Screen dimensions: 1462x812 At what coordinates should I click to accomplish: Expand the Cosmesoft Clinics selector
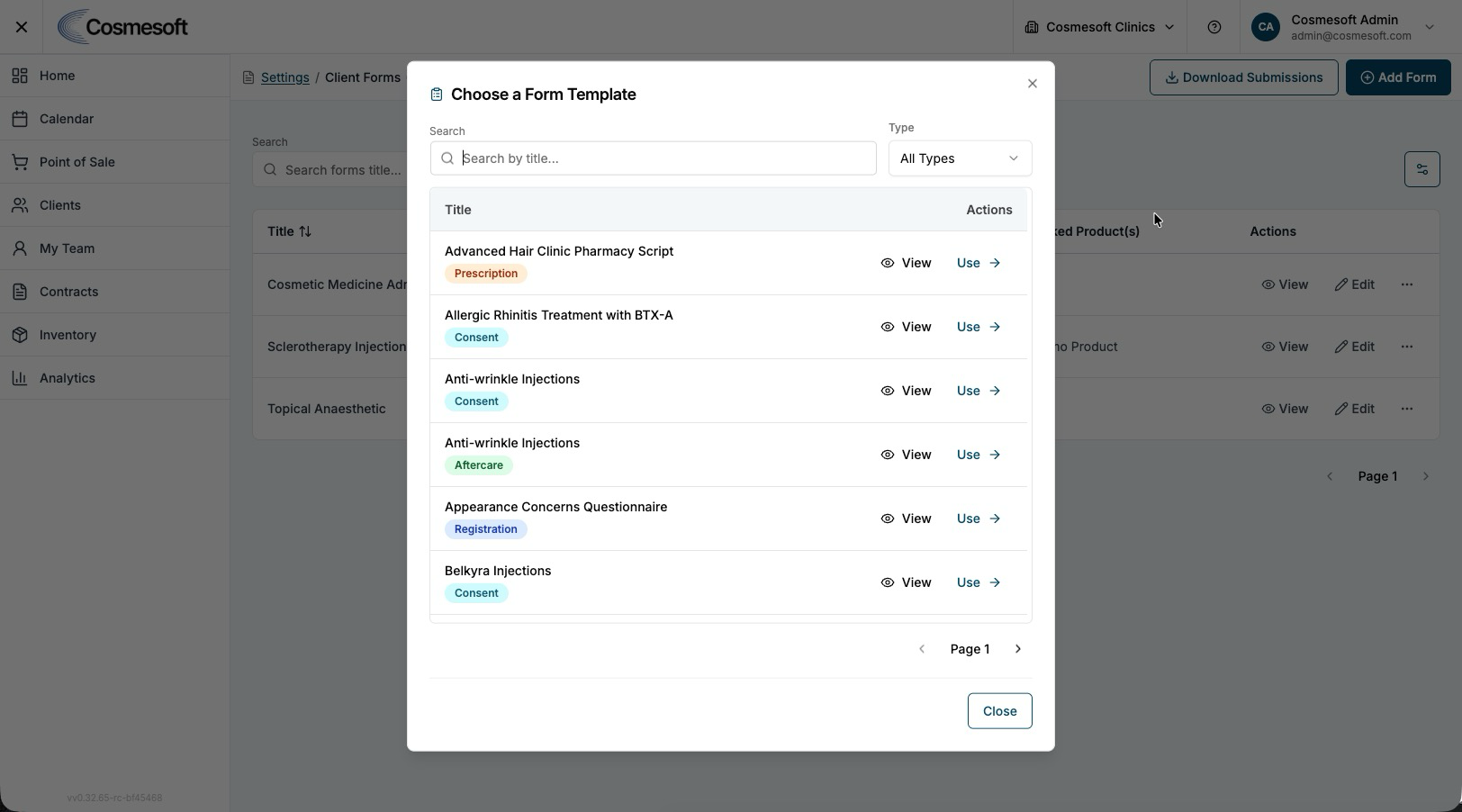(x=1100, y=27)
